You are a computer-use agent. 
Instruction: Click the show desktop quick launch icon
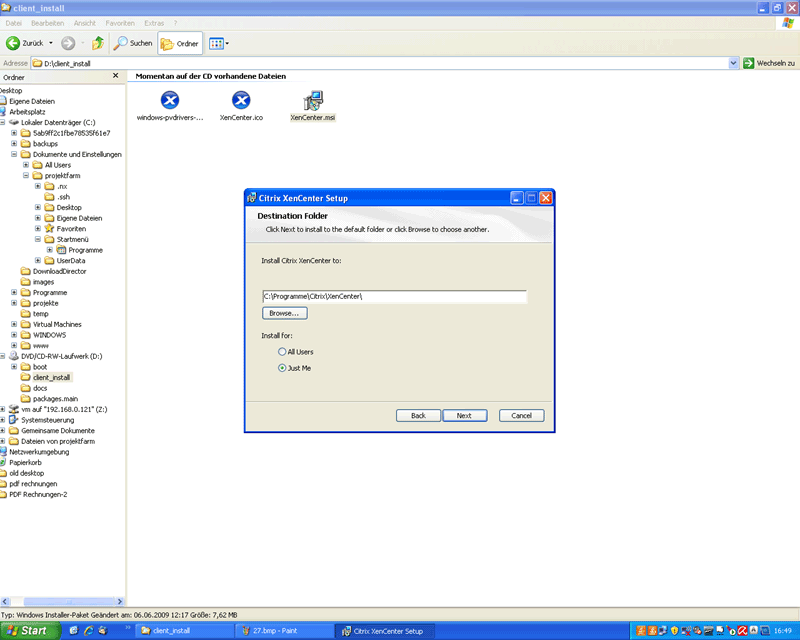tap(74, 631)
